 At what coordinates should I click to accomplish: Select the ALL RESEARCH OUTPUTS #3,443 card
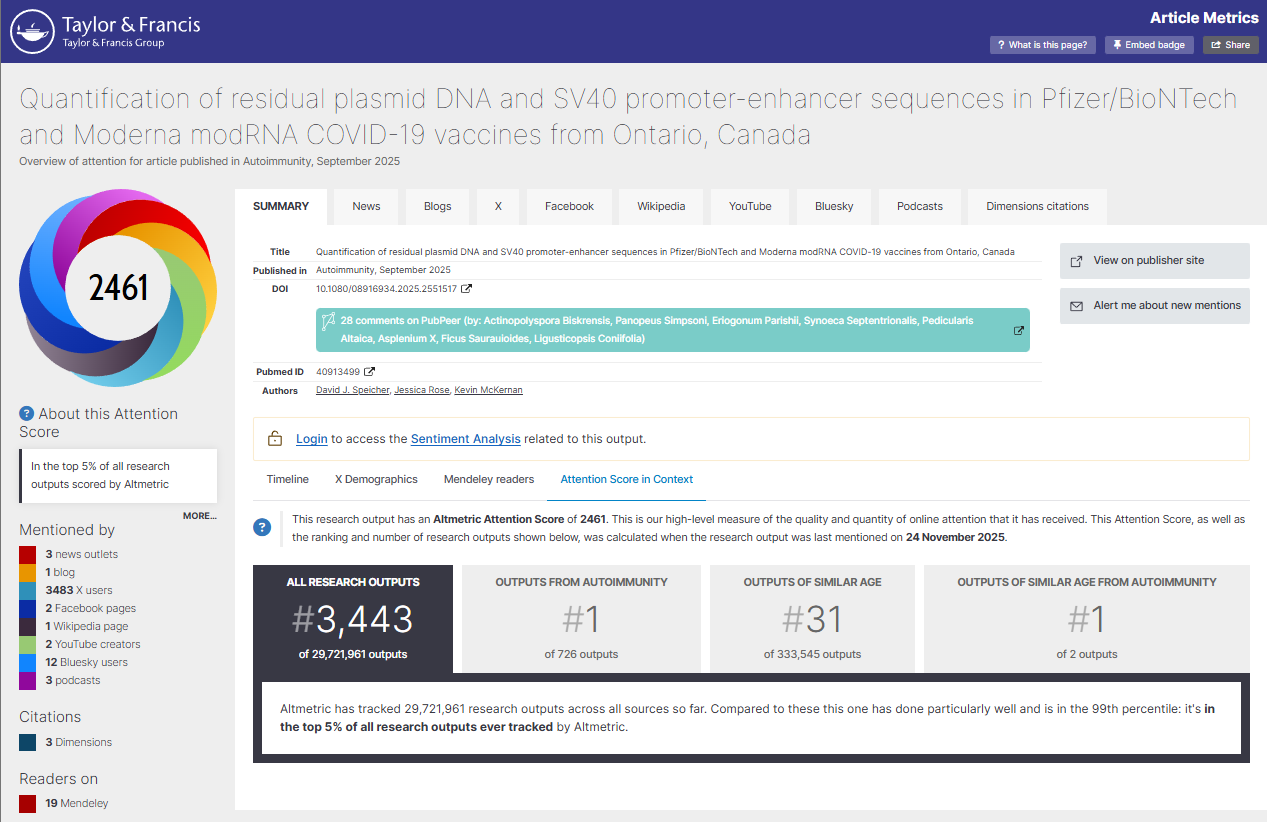(x=353, y=619)
